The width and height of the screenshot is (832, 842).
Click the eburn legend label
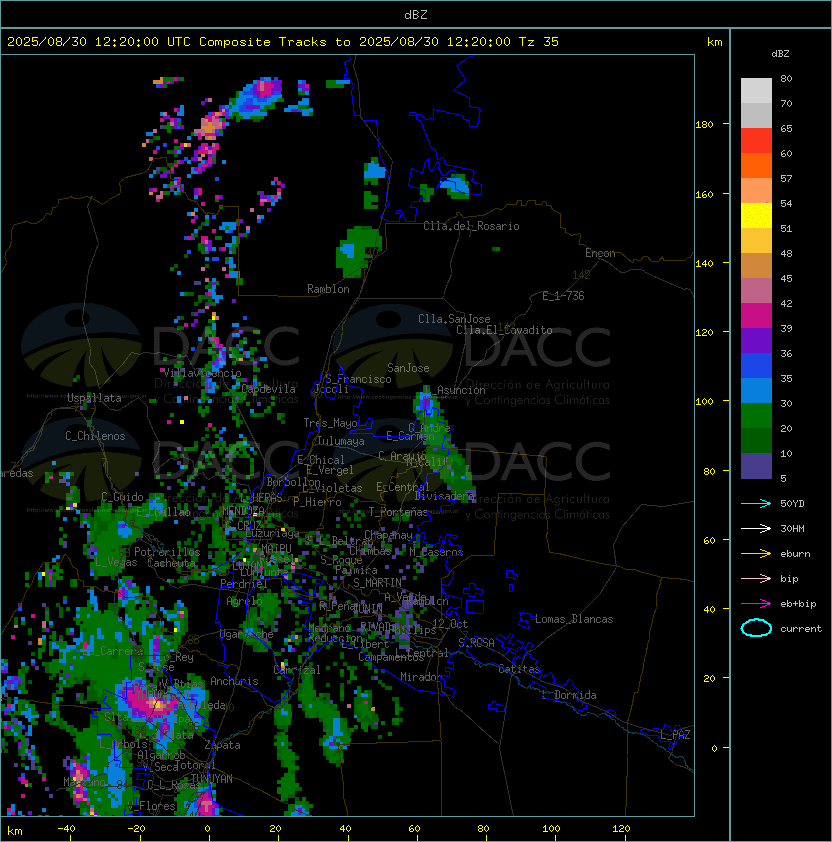795,554
